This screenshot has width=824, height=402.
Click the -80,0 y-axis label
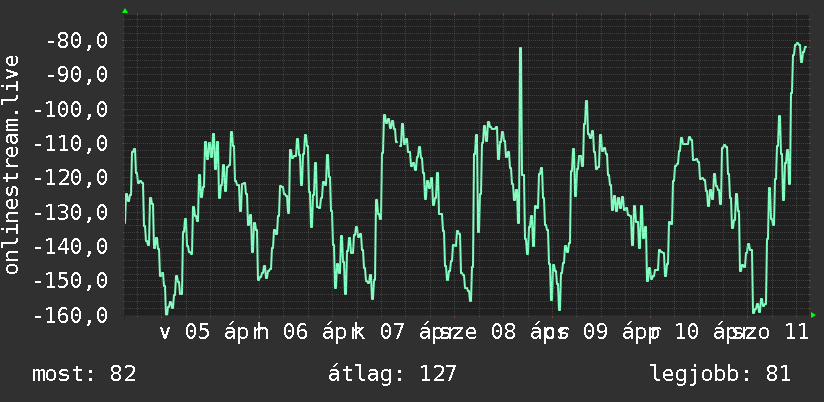pyautogui.click(x=77, y=40)
